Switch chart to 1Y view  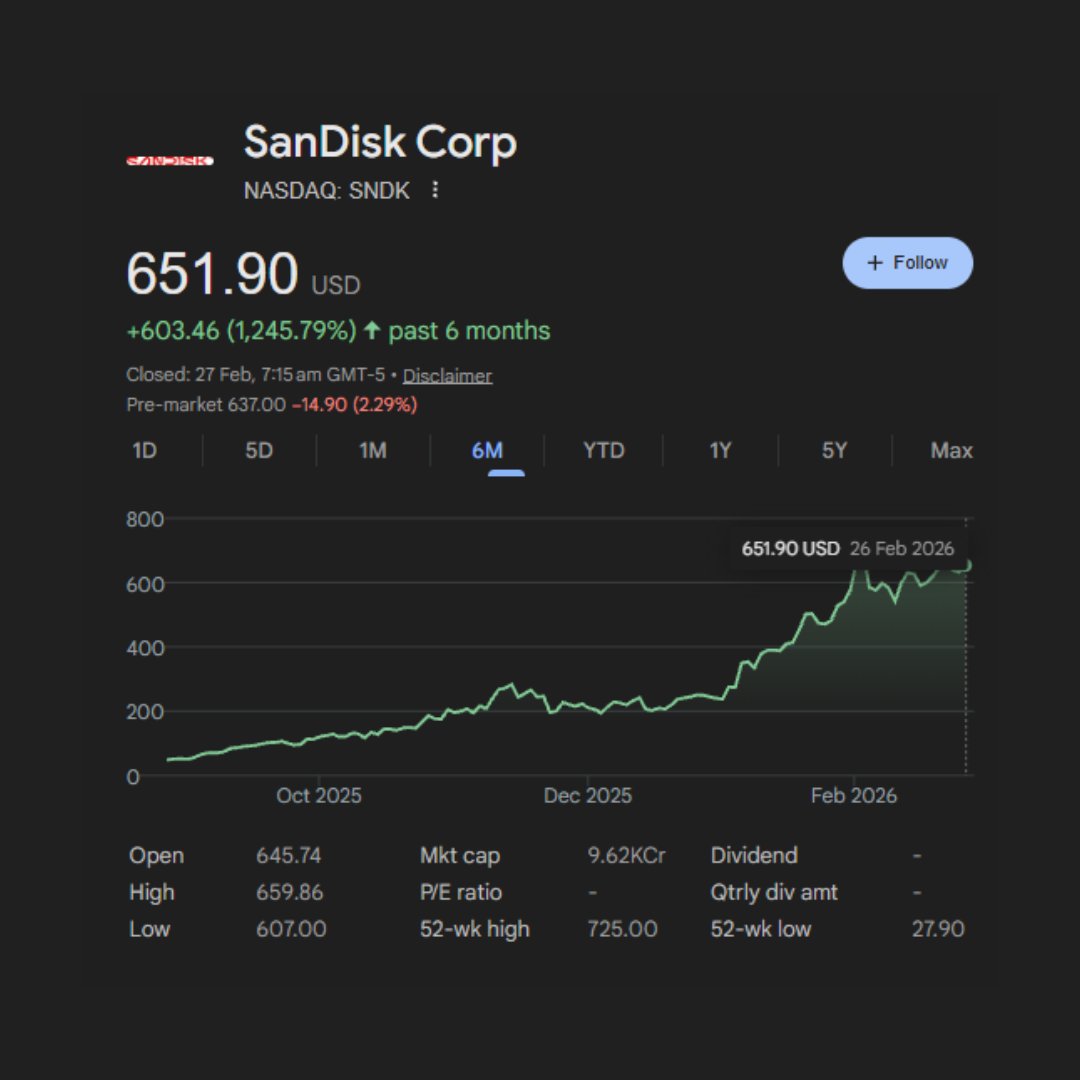[x=720, y=451]
